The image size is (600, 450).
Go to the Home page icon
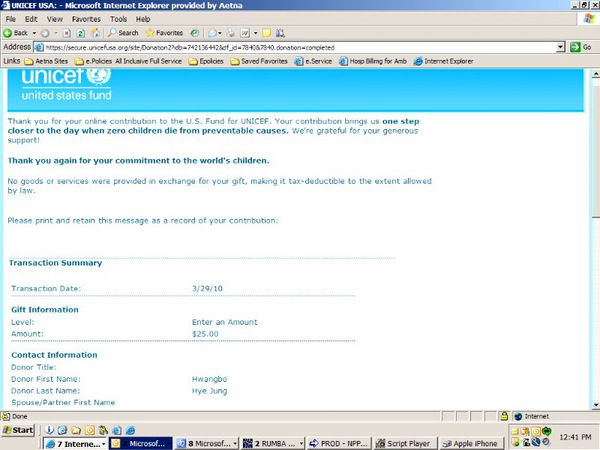click(95, 33)
